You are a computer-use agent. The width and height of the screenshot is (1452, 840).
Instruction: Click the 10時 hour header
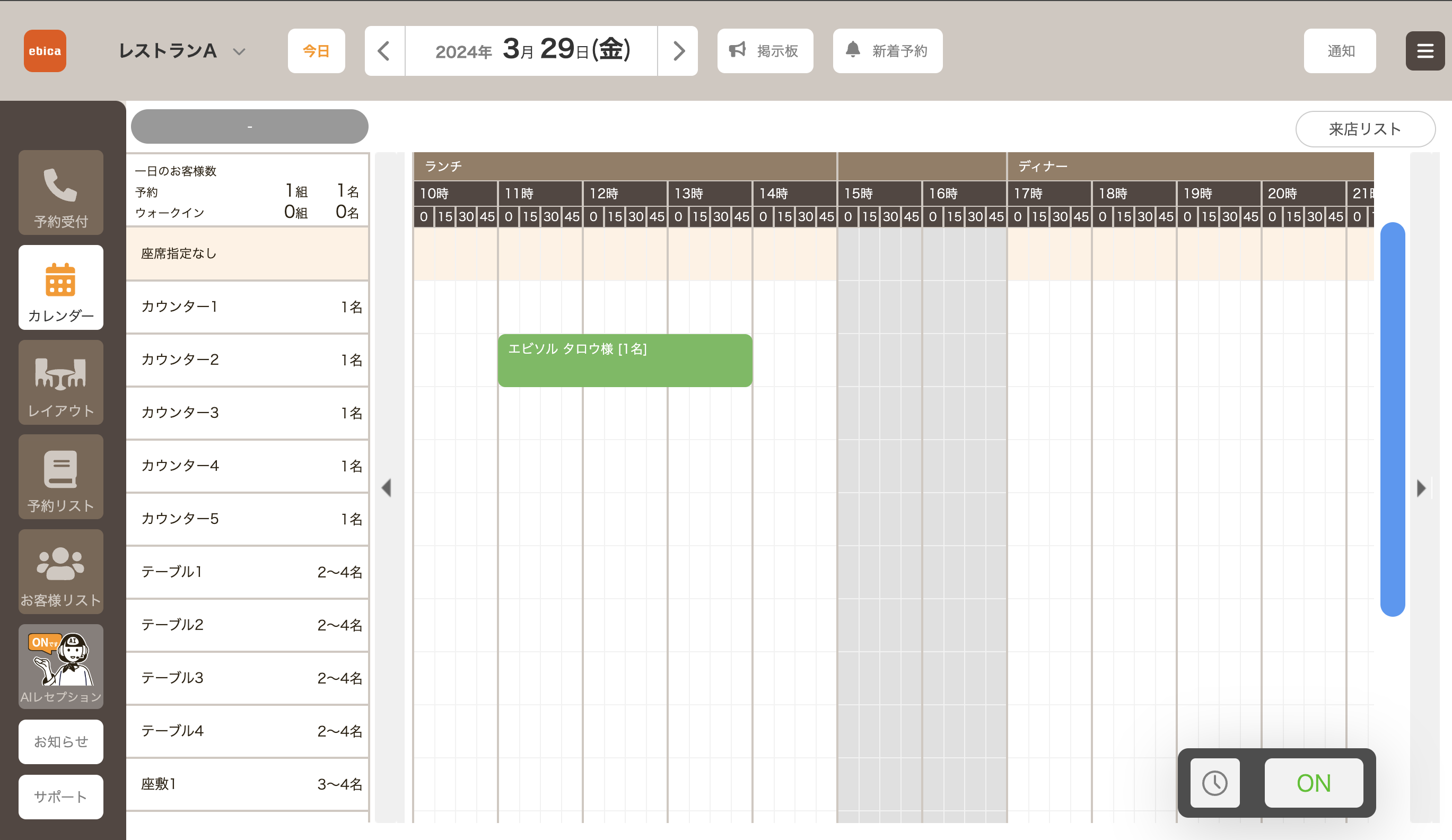tap(455, 193)
